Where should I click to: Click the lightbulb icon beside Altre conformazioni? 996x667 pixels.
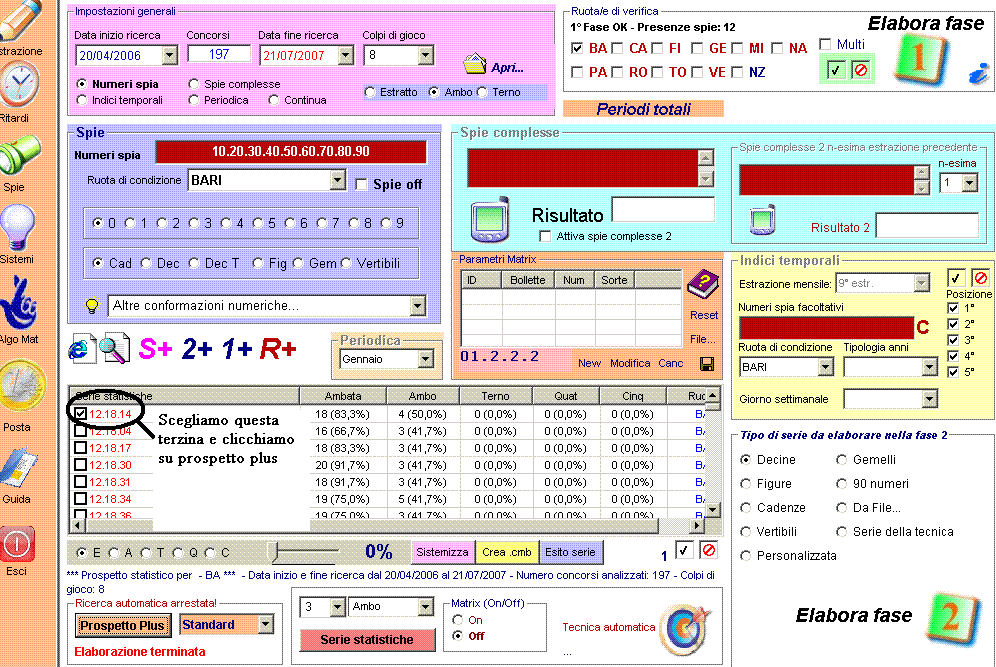pyautogui.click(x=92, y=306)
